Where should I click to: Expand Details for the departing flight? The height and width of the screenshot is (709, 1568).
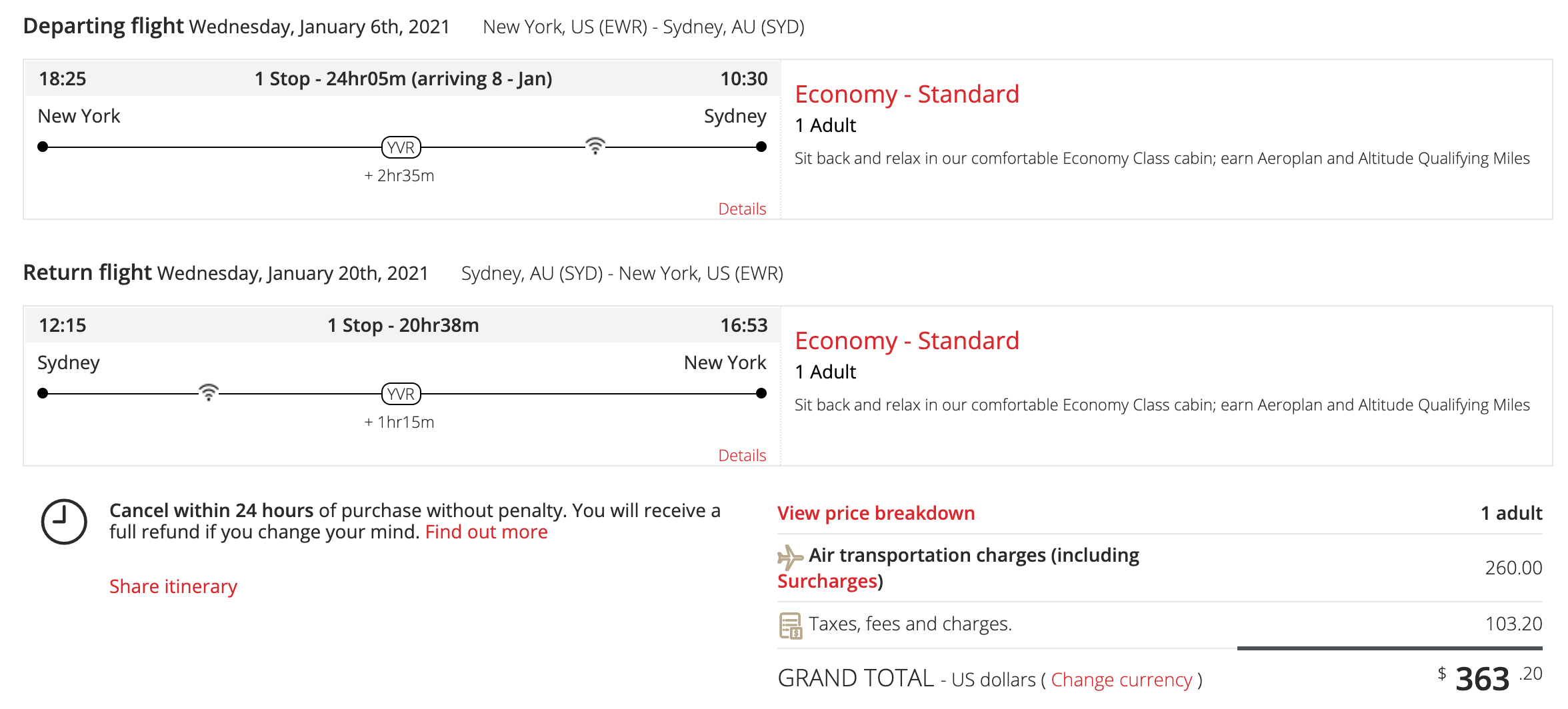point(741,209)
